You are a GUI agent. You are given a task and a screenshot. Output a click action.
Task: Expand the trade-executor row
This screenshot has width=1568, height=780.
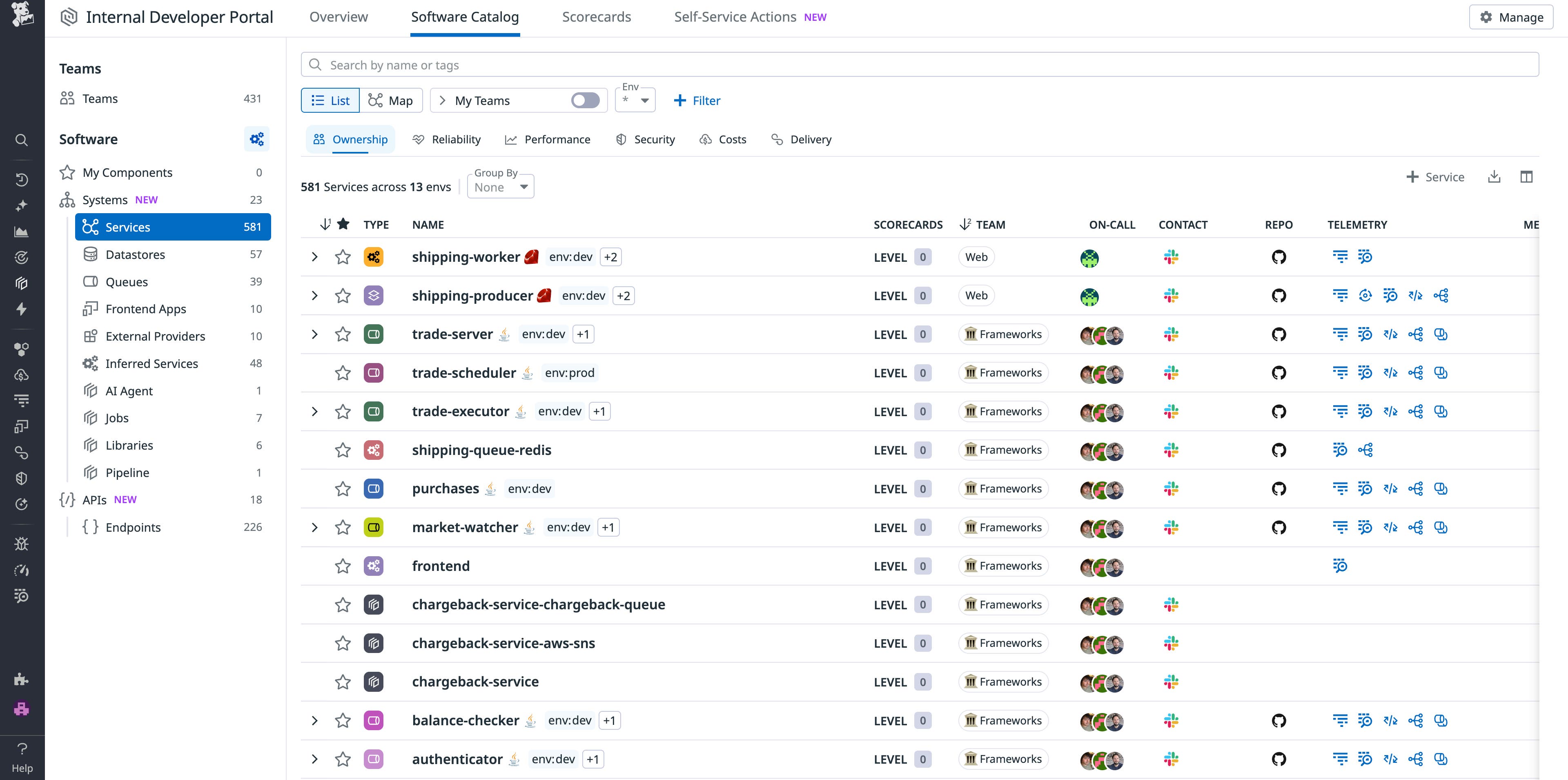tap(315, 411)
